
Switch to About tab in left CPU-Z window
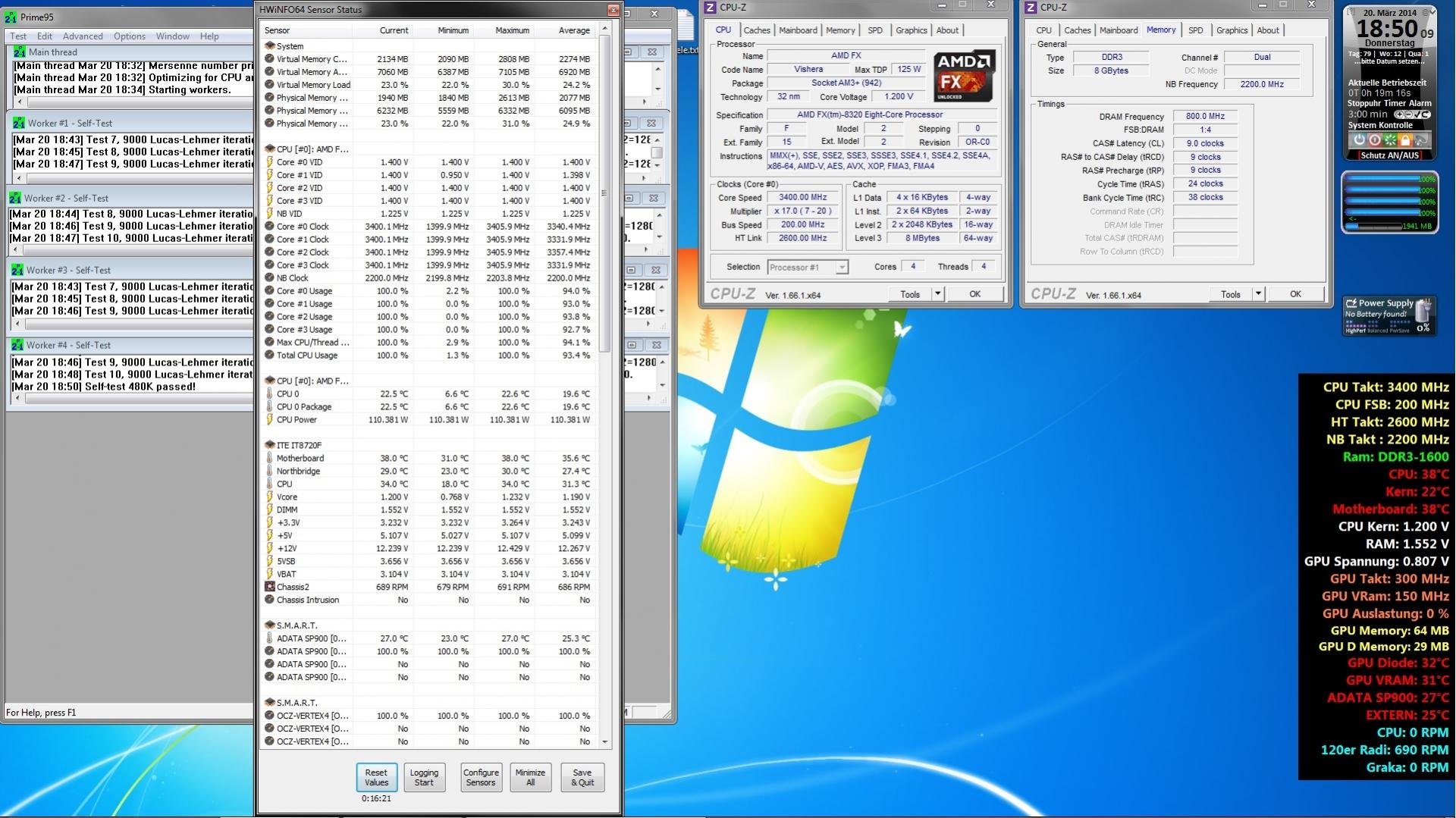(x=947, y=30)
